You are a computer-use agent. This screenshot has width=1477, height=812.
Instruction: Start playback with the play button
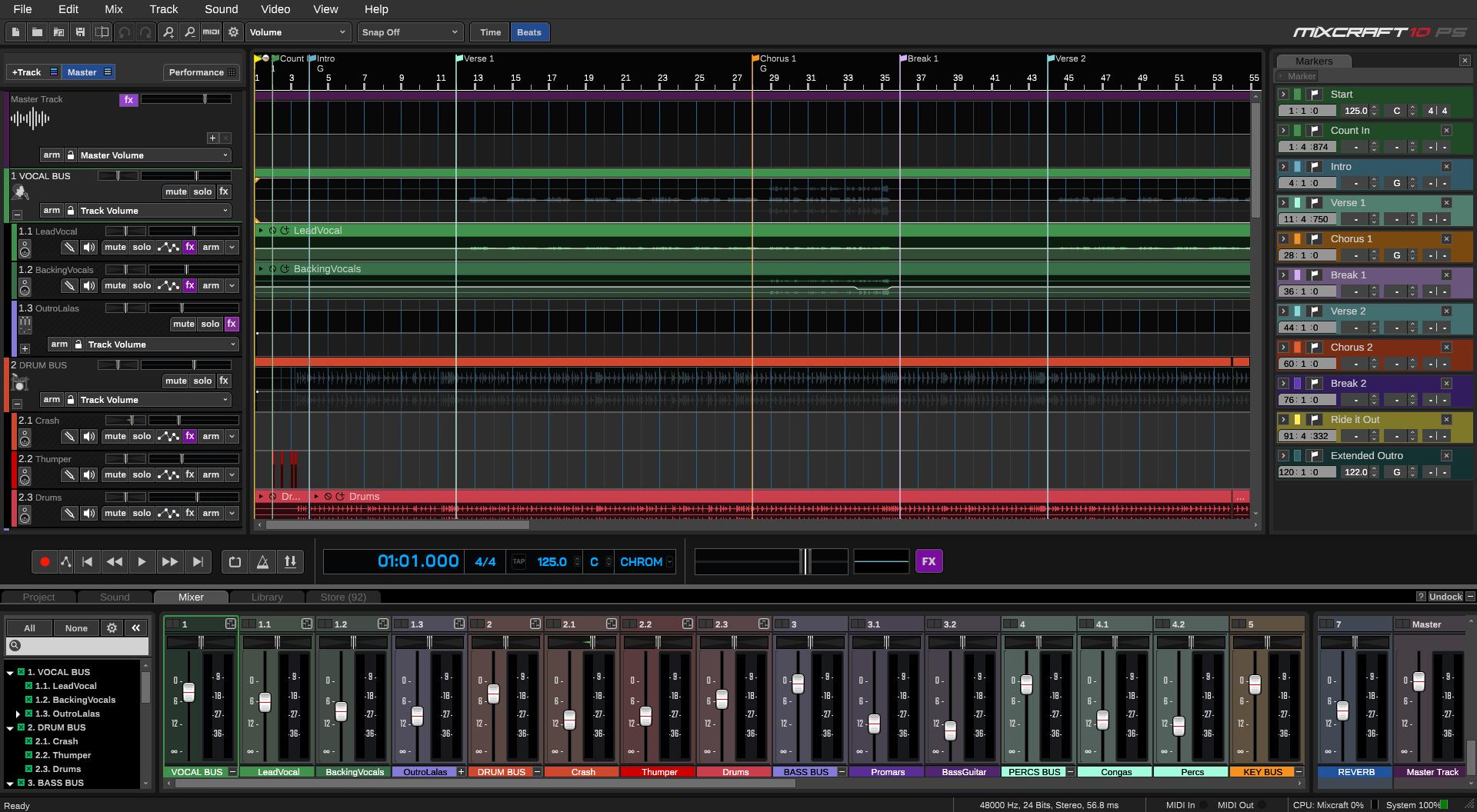(142, 562)
